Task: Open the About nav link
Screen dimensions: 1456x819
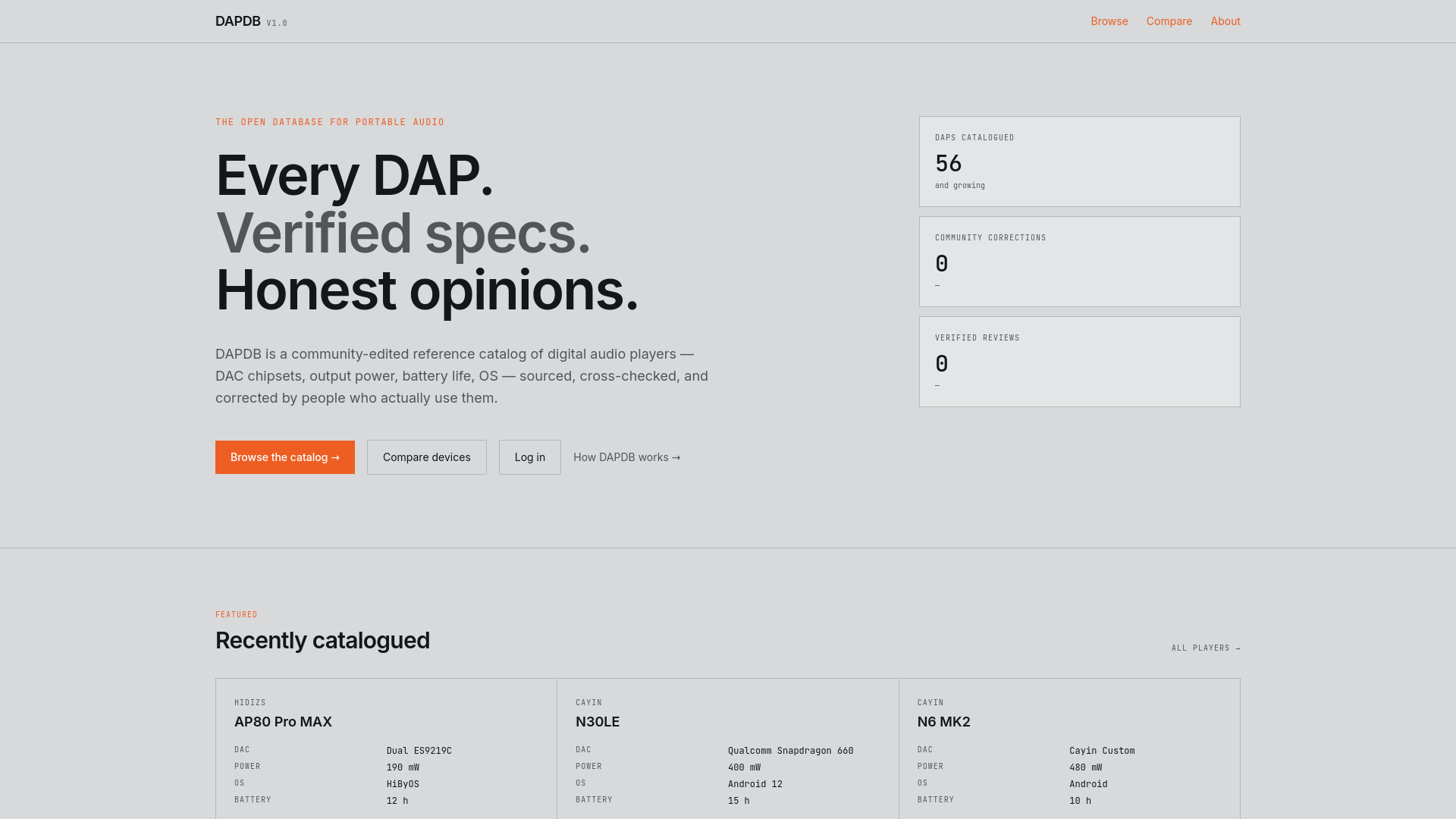Action: (1225, 21)
